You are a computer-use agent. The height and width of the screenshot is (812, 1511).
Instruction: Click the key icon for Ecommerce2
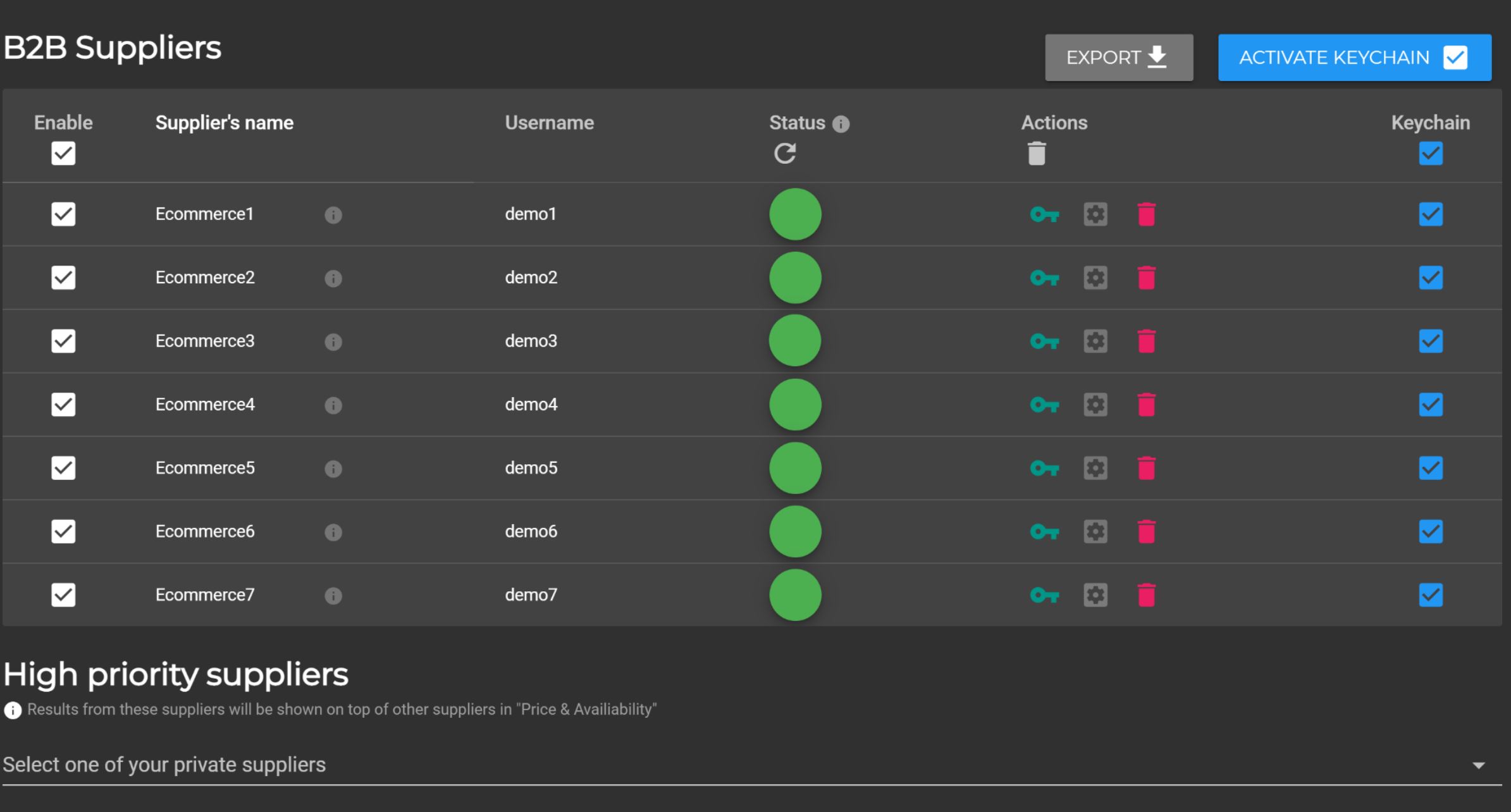pos(1044,278)
